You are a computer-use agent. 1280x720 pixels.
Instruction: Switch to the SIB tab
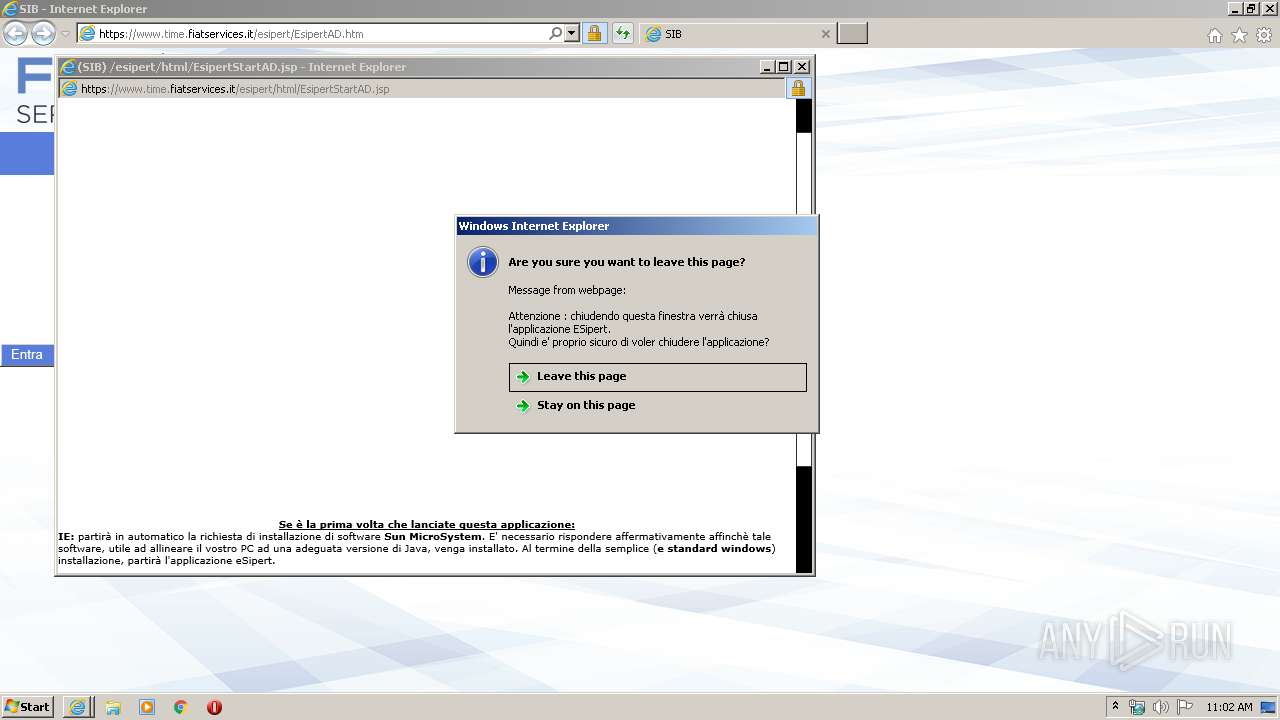click(x=738, y=33)
